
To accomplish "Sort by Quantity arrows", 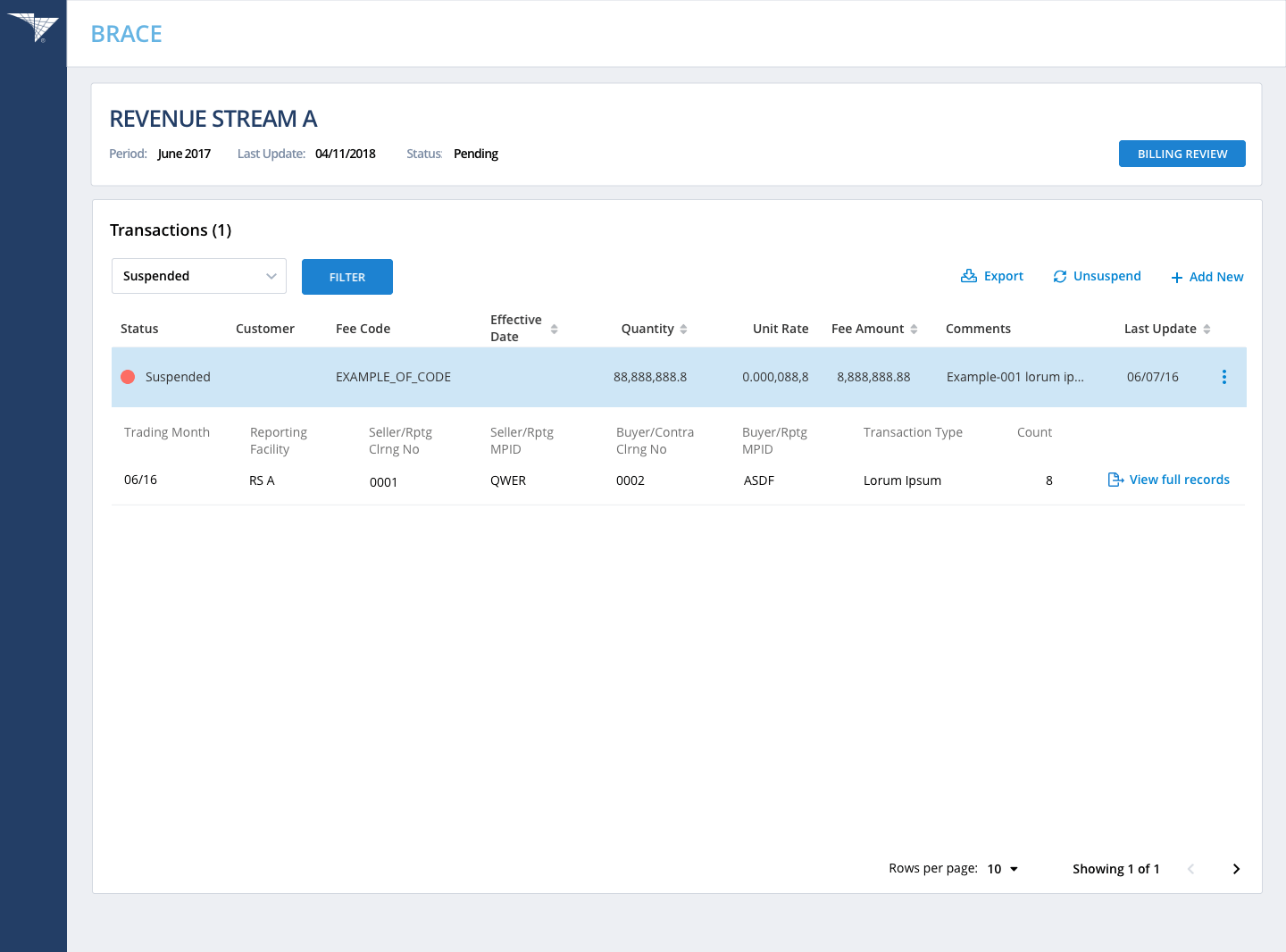I will 683,329.
